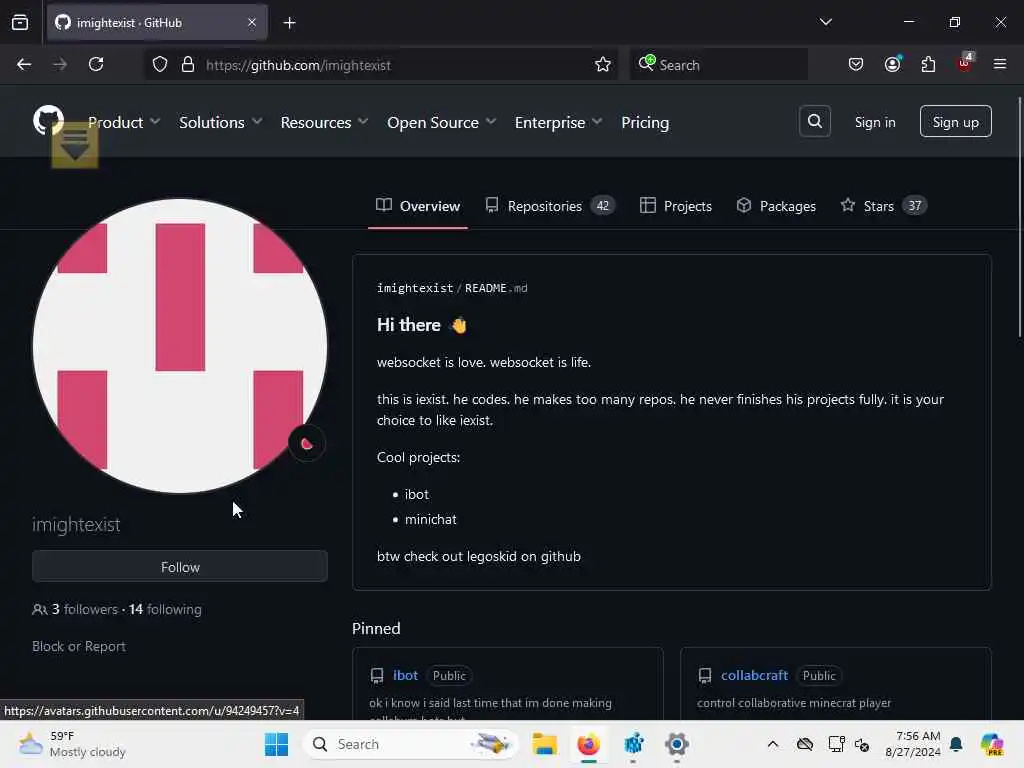Click the "minichat" list item text
This screenshot has width=1024, height=768.
click(x=430, y=519)
